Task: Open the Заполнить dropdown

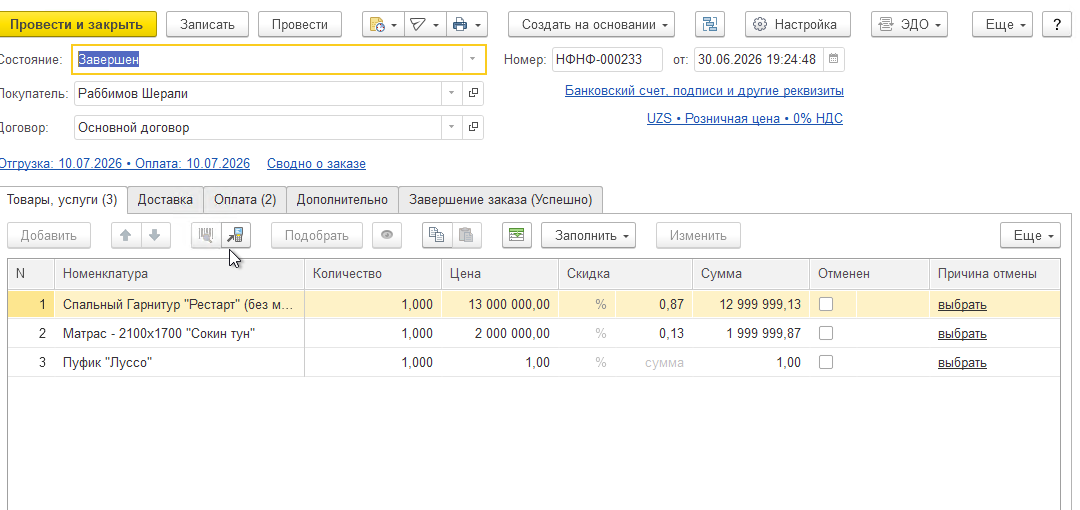Action: [x=588, y=235]
